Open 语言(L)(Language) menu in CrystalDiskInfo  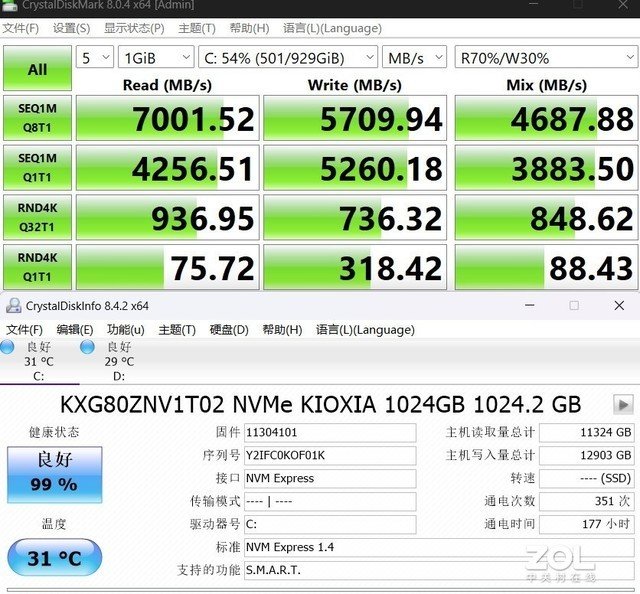365,329
